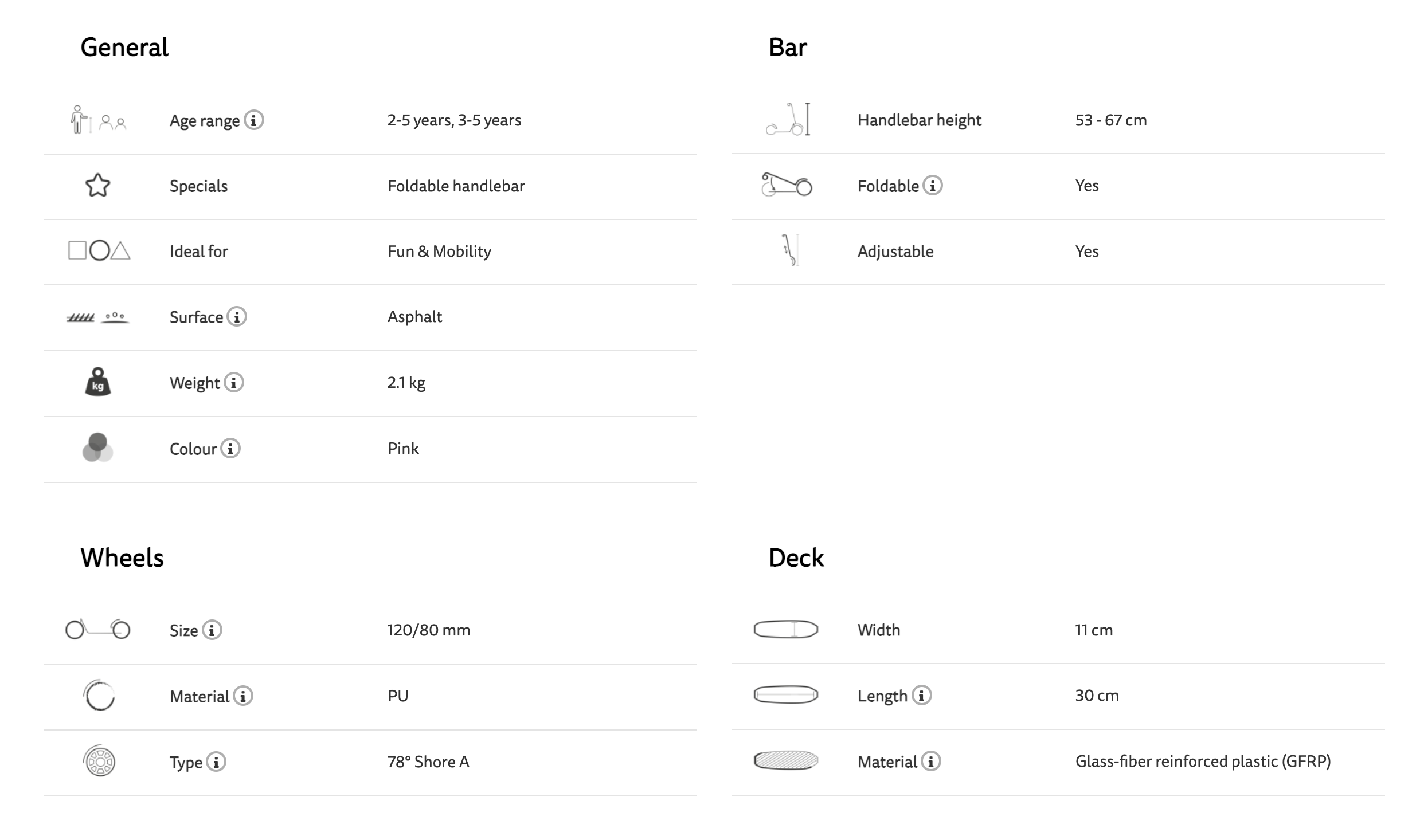Click info icon next to wheel Material
Viewport: 1416px width, 840px height.
[243, 696]
